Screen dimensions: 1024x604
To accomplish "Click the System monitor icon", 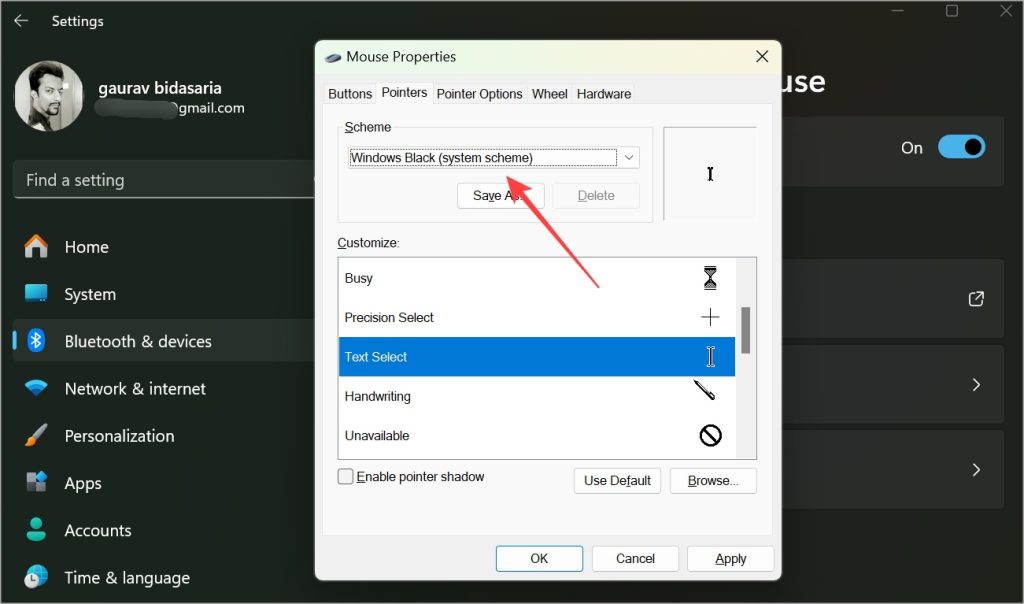I will pos(36,293).
